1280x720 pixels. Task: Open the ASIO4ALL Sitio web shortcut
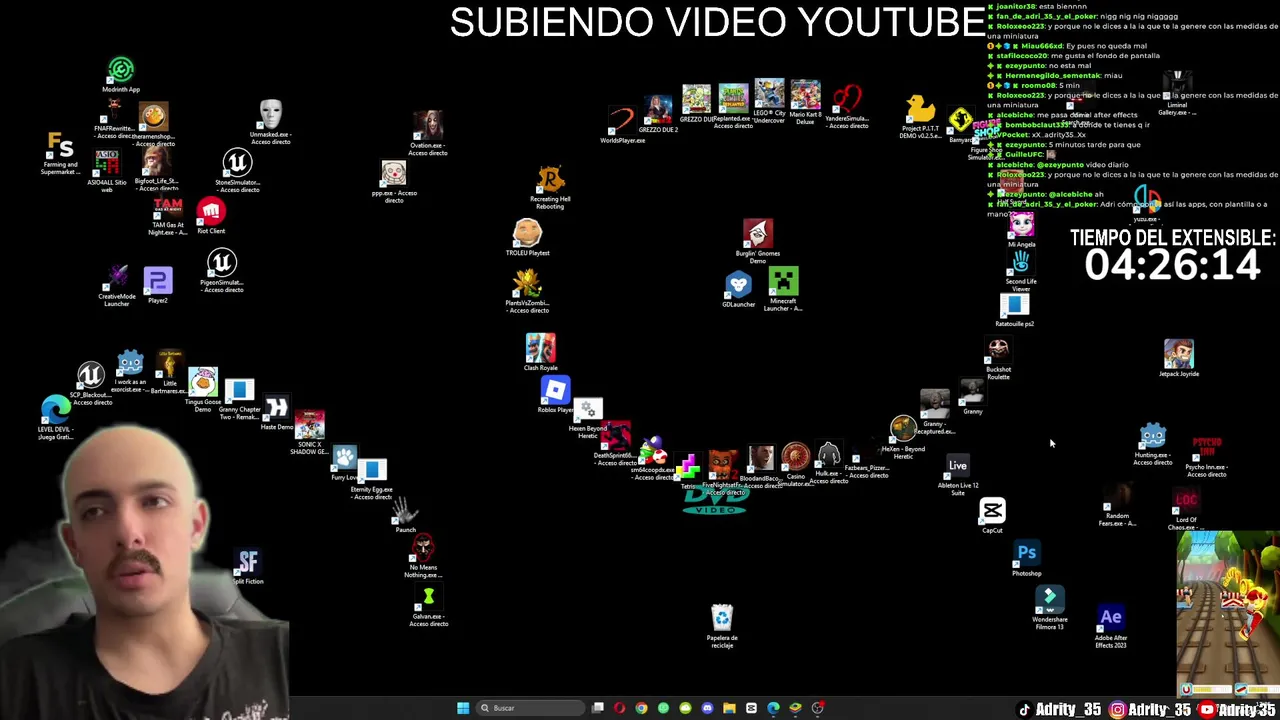106,168
